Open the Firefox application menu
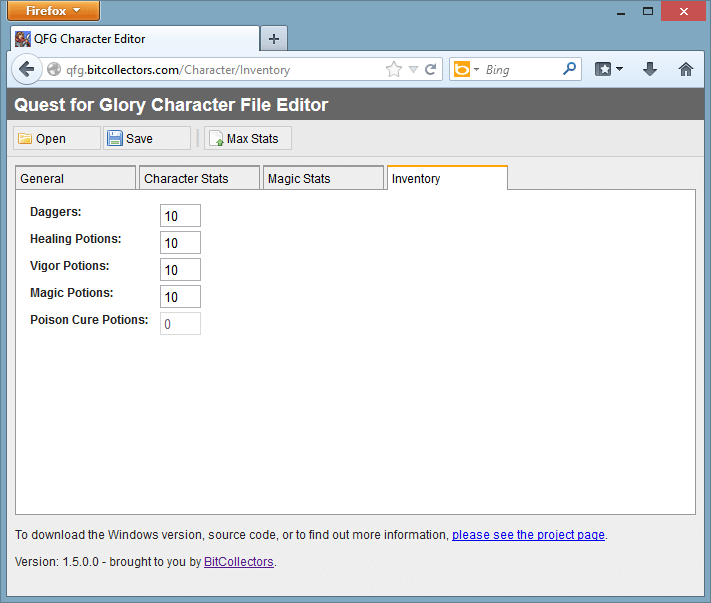 coord(54,10)
